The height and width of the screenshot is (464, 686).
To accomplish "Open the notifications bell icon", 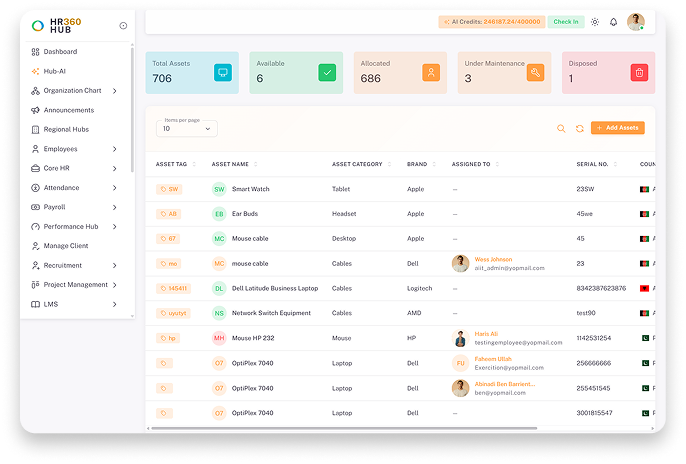I will [613, 22].
